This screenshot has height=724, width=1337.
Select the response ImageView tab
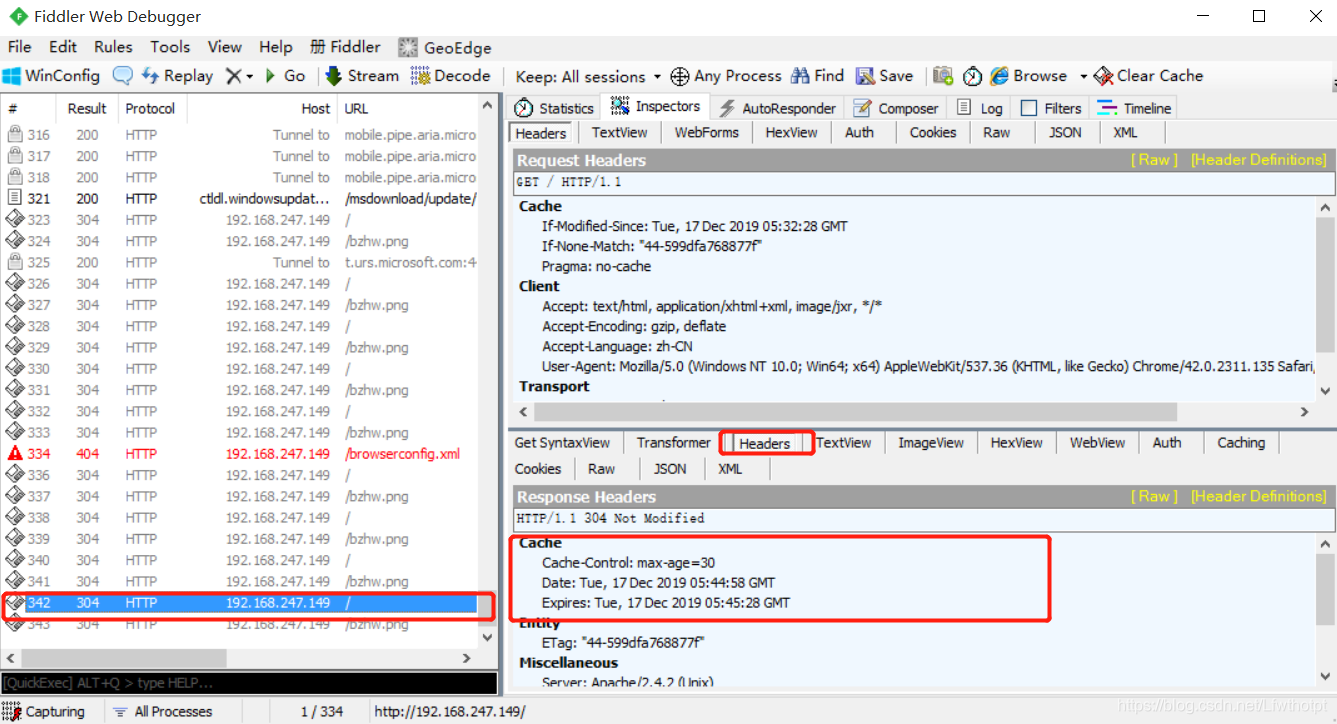pyautogui.click(x=931, y=443)
